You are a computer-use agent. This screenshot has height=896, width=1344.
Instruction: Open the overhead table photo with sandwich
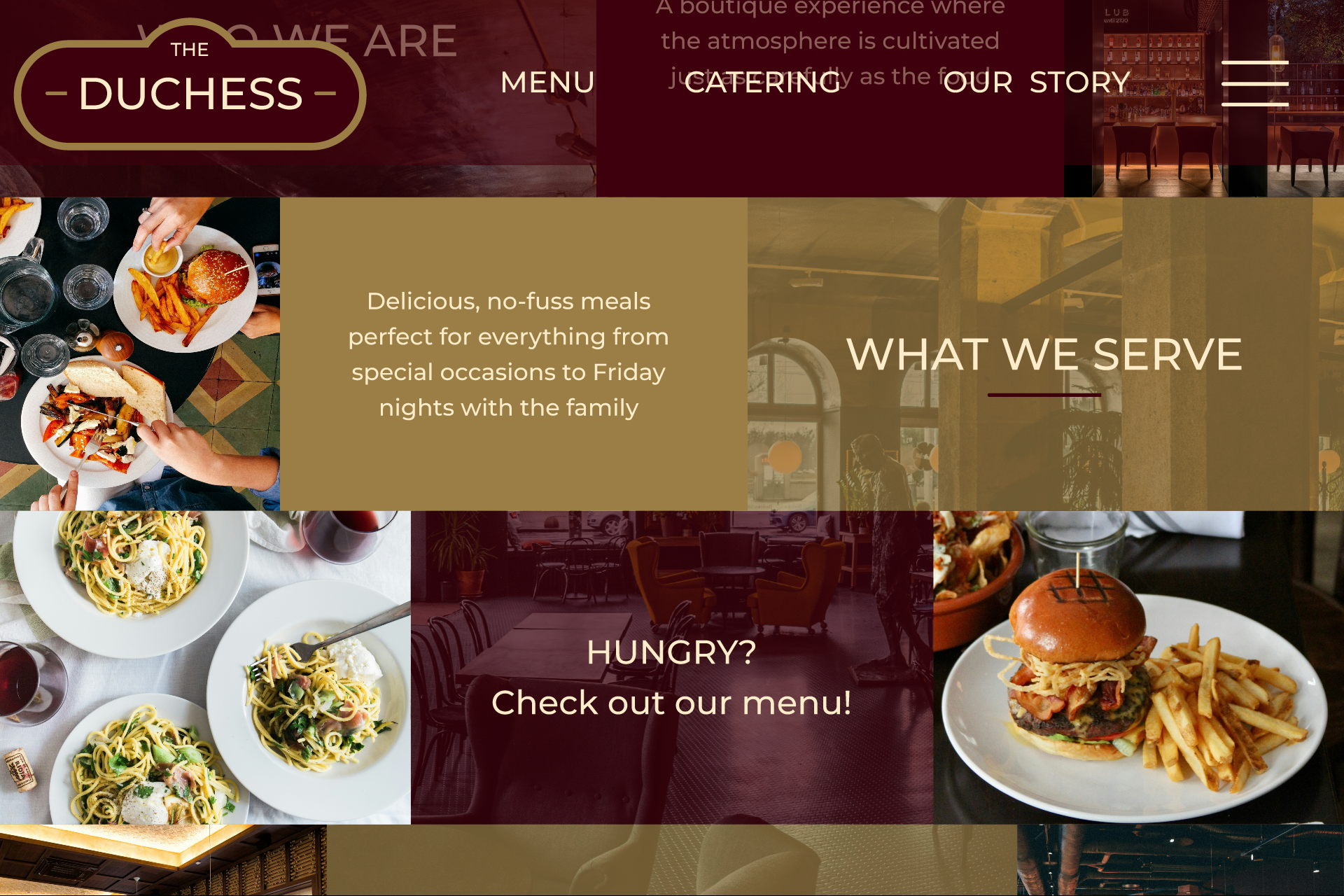140,353
